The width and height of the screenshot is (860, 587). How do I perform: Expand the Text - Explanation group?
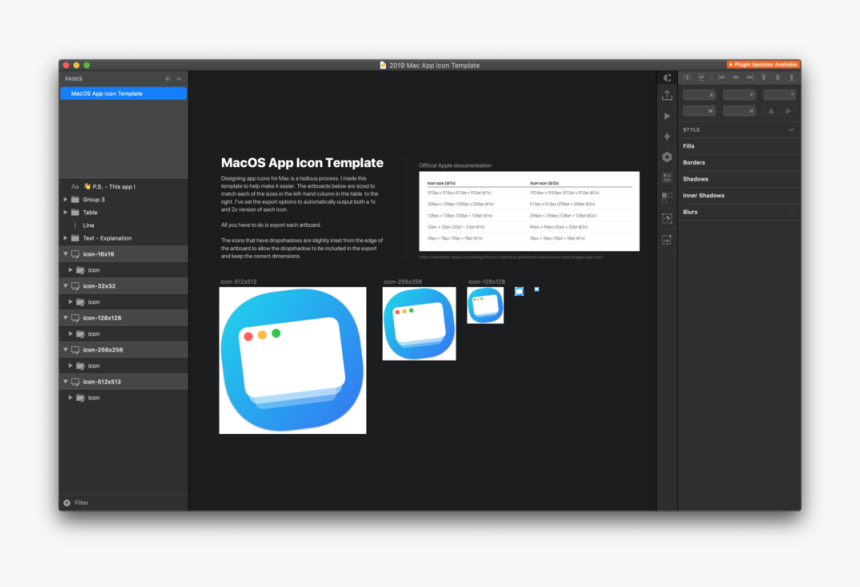pos(65,238)
